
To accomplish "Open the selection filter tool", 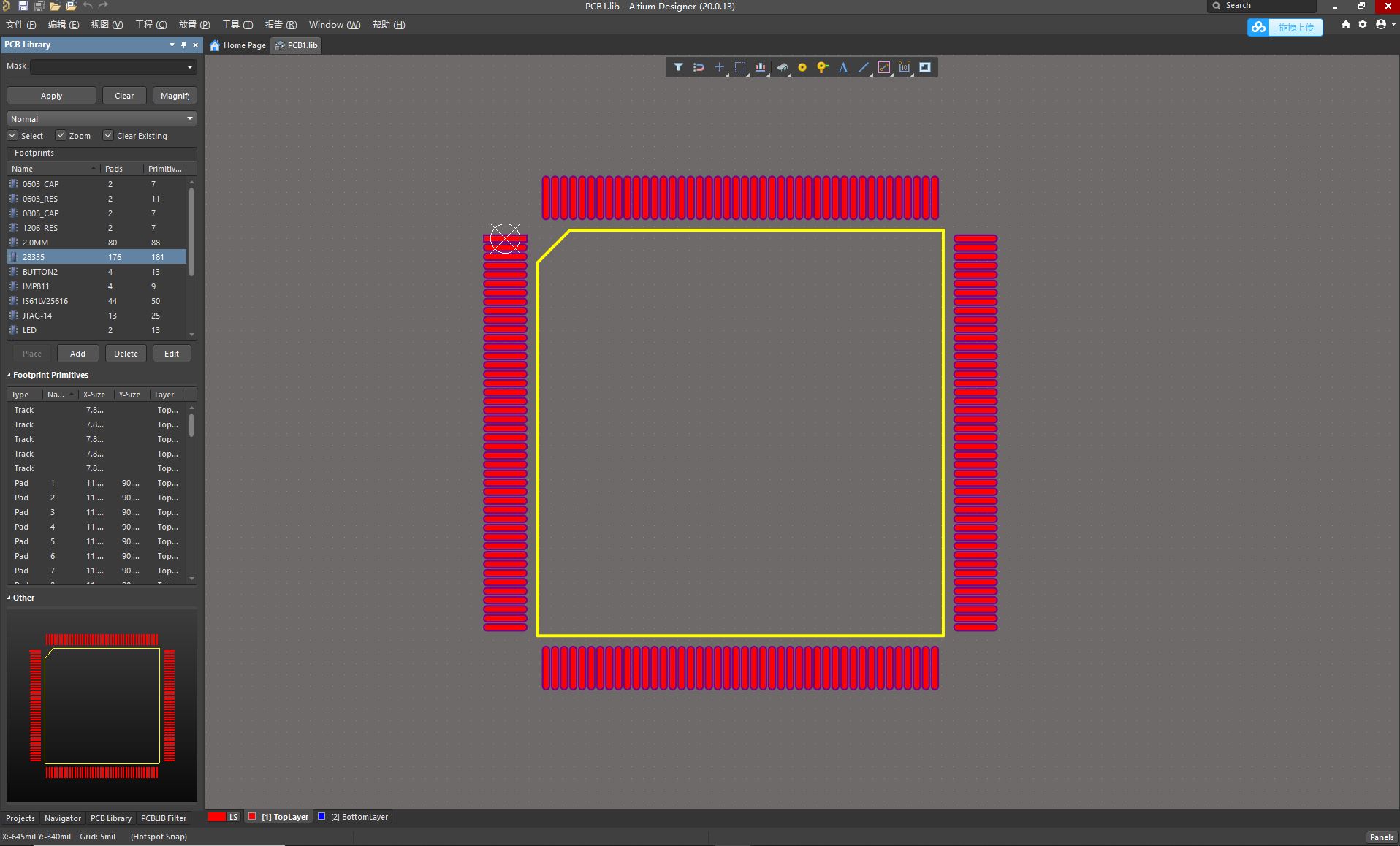I will tap(678, 67).
